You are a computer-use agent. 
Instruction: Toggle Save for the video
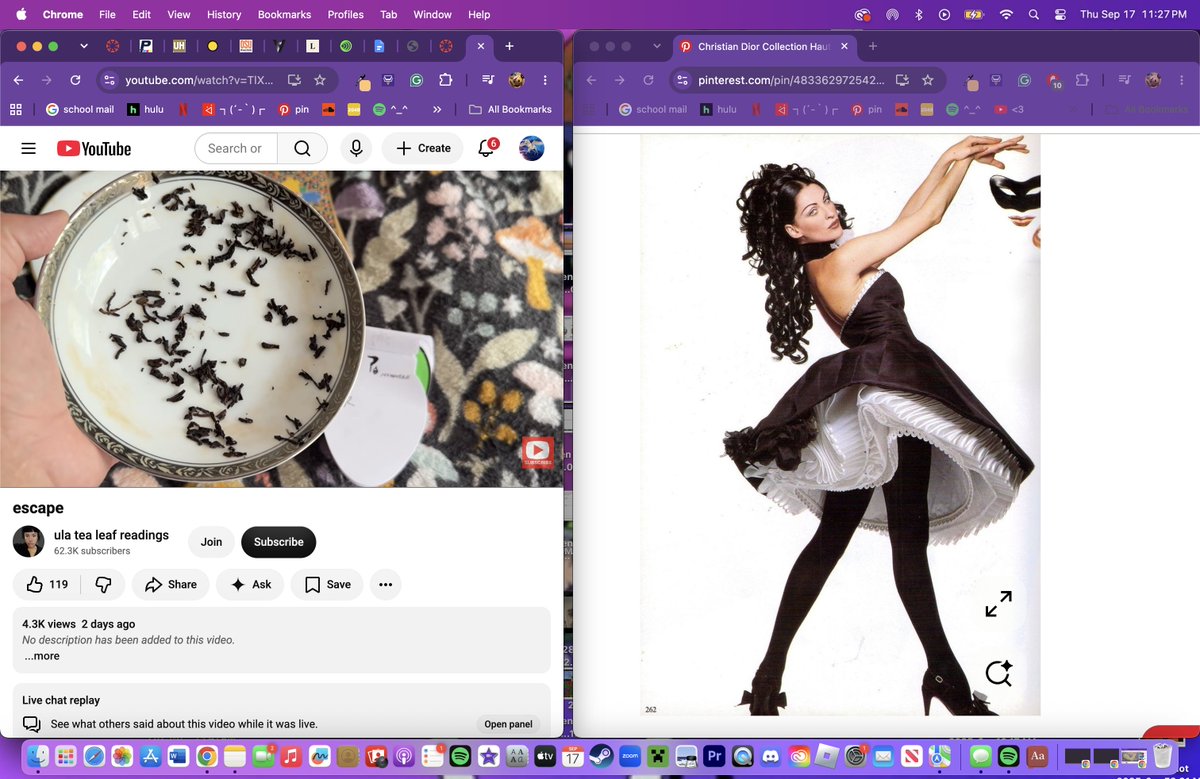click(327, 584)
